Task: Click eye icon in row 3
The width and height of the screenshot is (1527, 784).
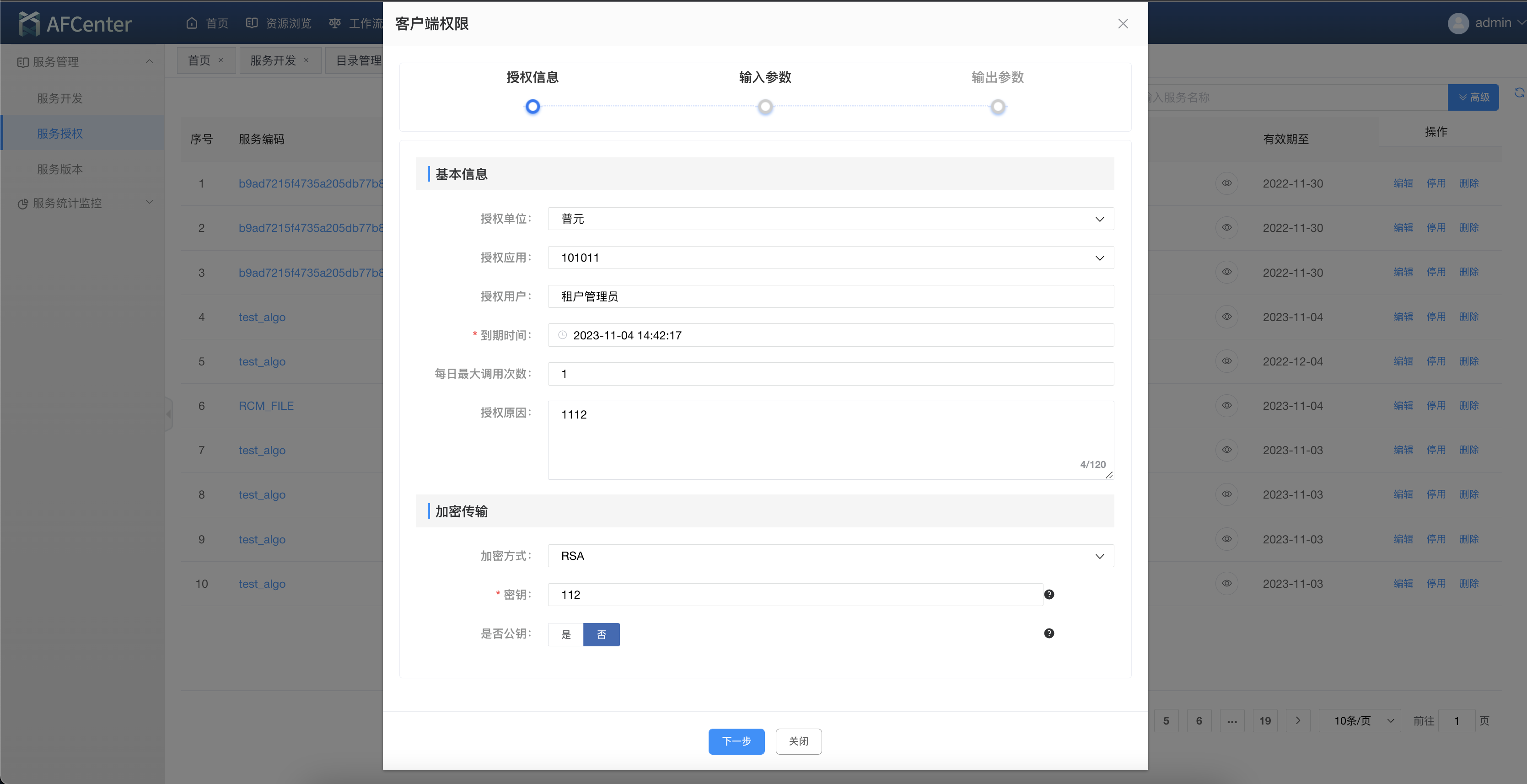Action: click(1226, 272)
